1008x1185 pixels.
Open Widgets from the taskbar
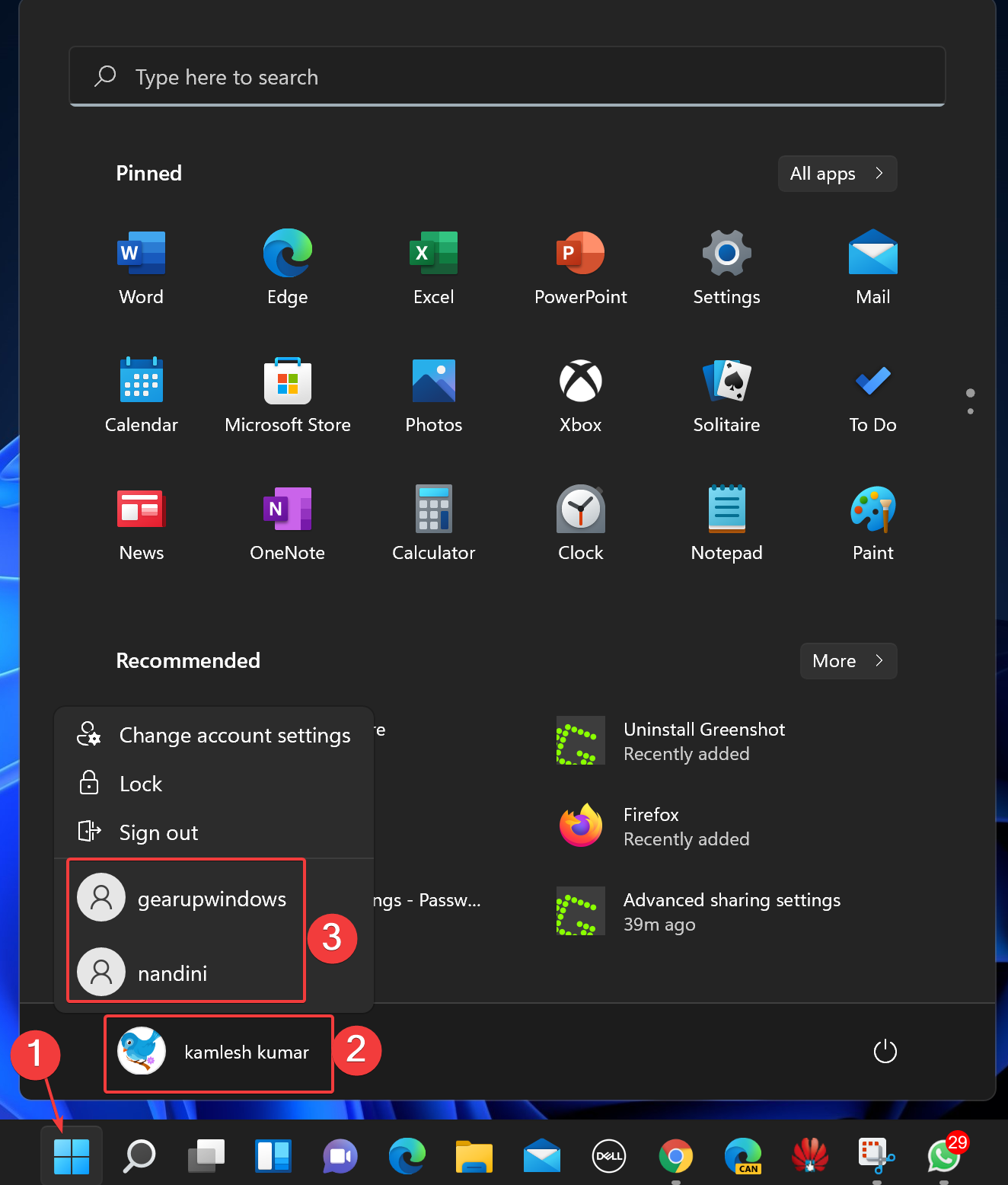(x=273, y=1156)
